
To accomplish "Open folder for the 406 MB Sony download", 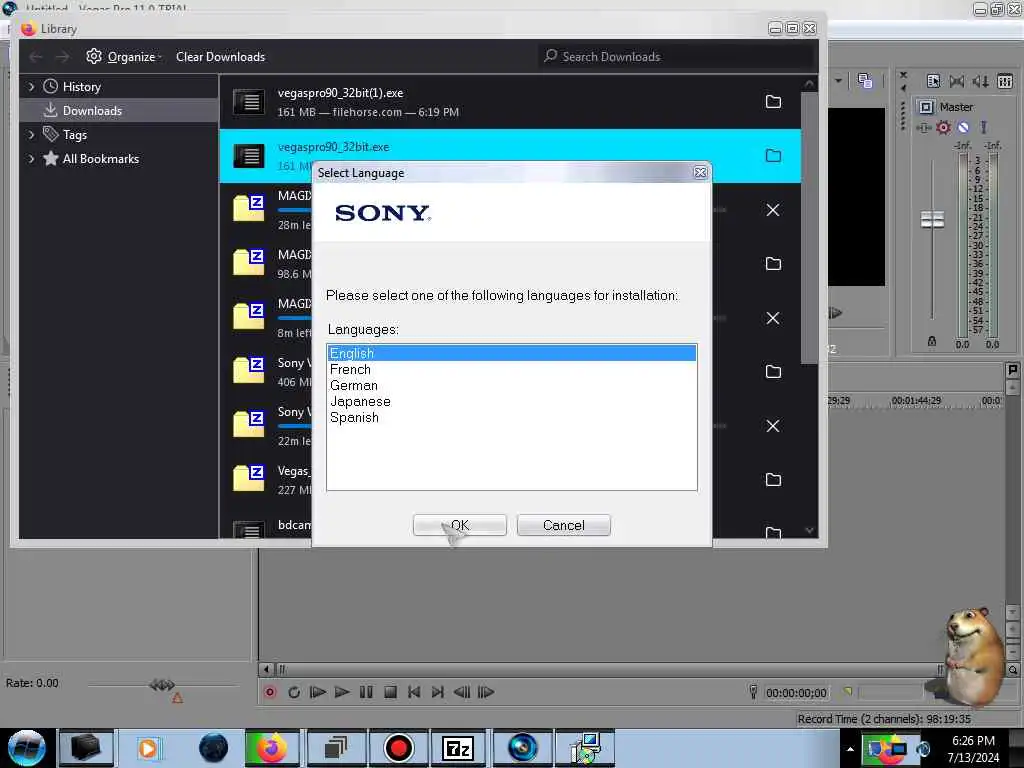I will point(773,371).
